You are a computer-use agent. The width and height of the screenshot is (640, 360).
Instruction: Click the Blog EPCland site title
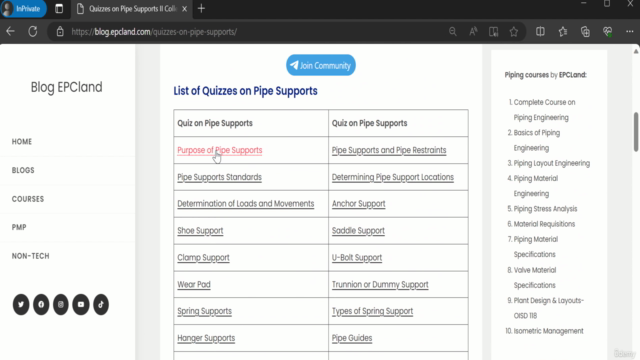[67, 87]
